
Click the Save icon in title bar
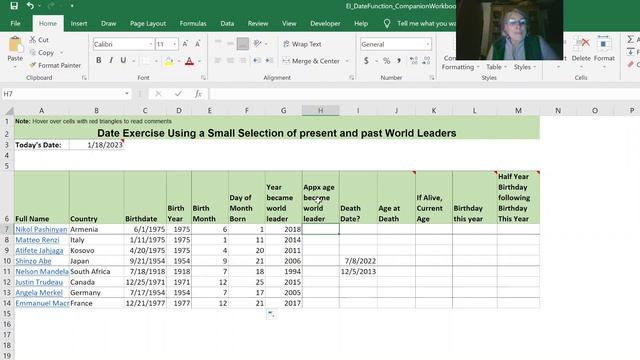pos(14,6)
